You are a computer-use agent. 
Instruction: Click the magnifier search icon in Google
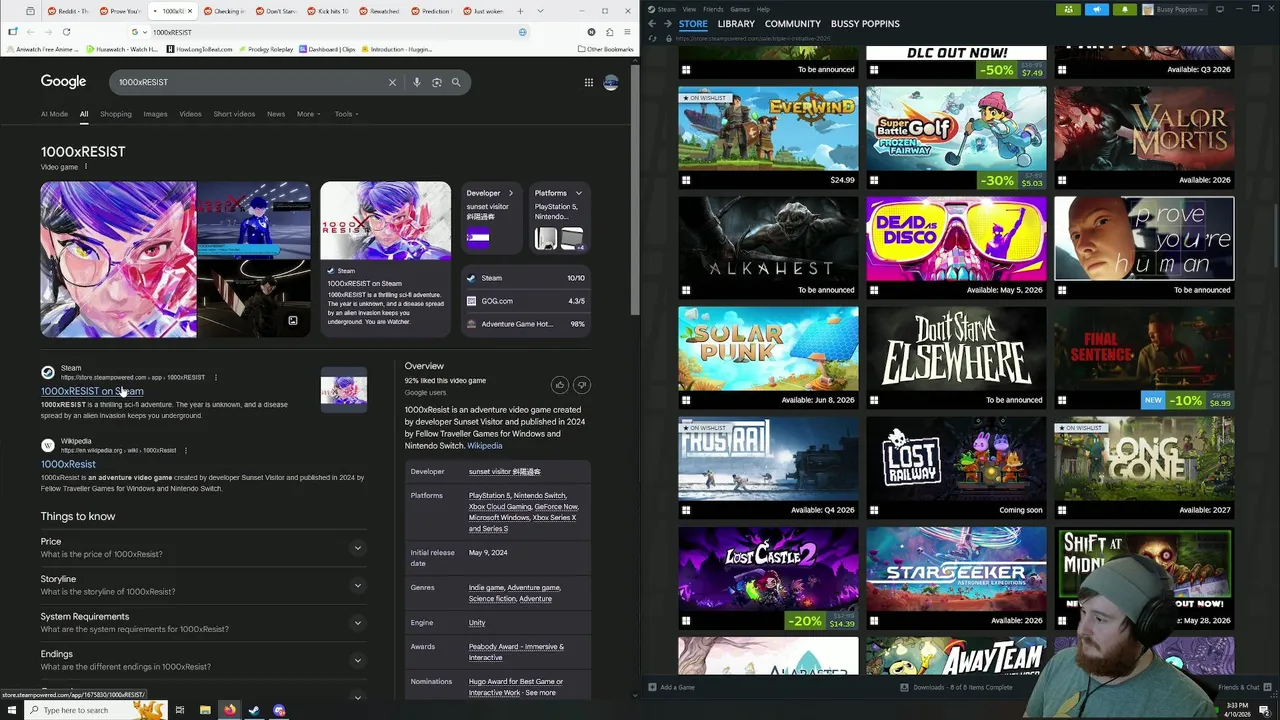[x=456, y=82]
